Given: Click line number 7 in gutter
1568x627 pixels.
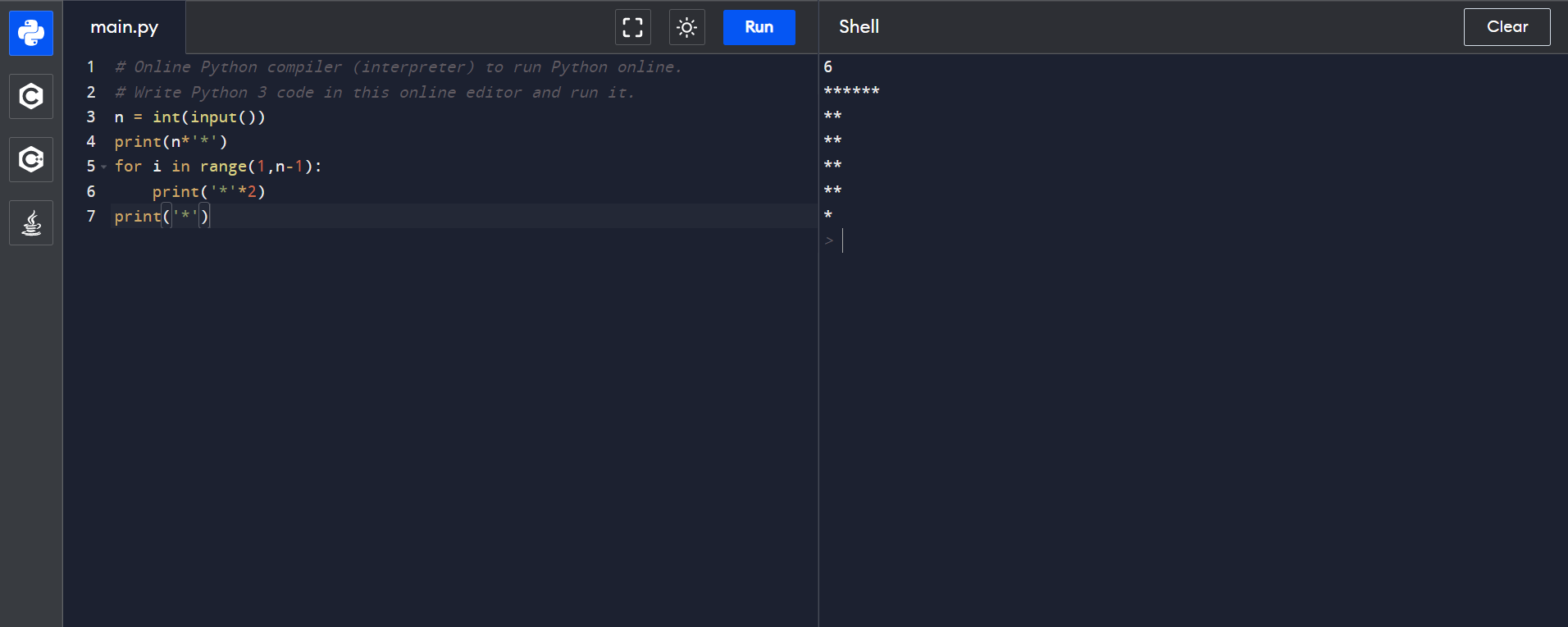Looking at the screenshot, I should pyautogui.click(x=91, y=217).
